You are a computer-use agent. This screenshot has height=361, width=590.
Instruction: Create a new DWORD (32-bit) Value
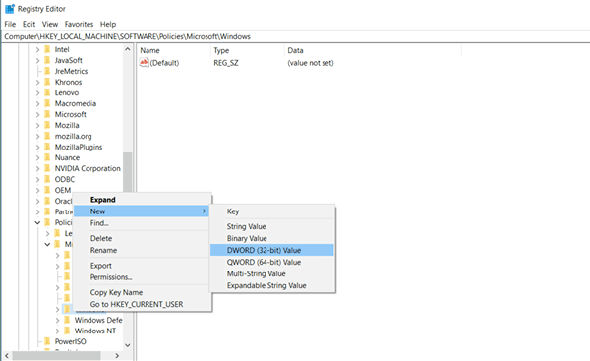click(x=272, y=250)
